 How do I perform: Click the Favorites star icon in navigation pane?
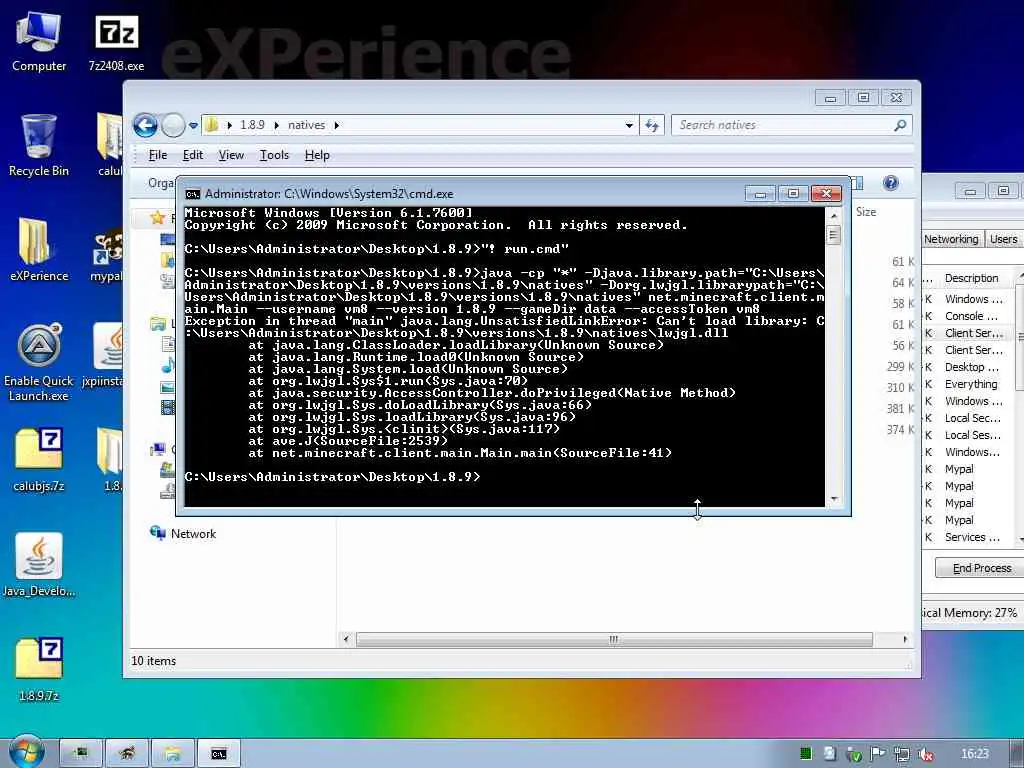click(x=157, y=217)
